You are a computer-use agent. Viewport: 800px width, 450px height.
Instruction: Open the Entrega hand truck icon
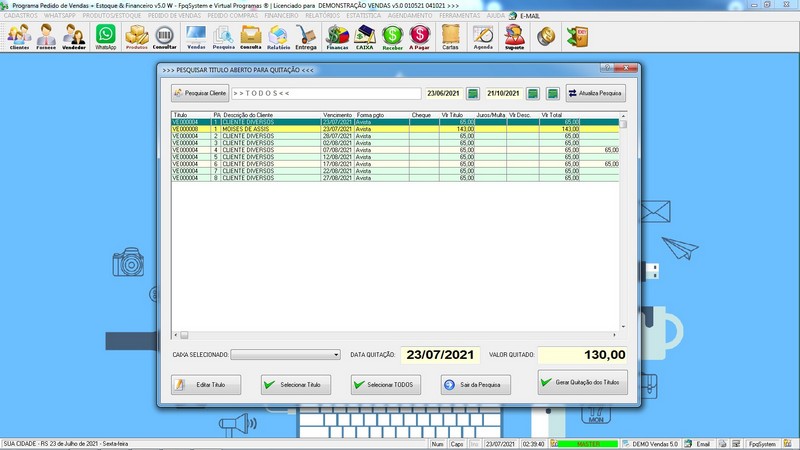306,37
